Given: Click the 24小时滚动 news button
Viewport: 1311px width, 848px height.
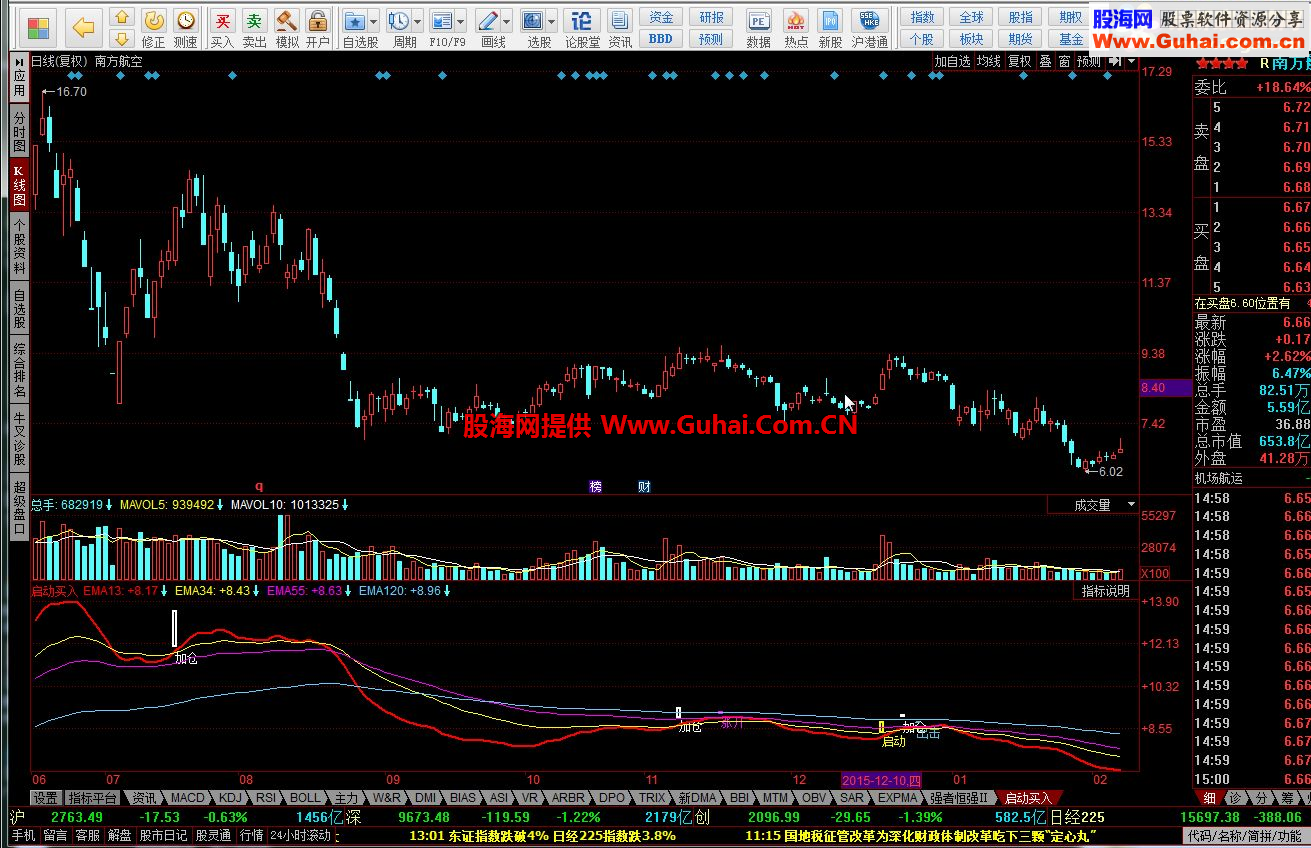Looking at the screenshot, I should tap(300, 835).
